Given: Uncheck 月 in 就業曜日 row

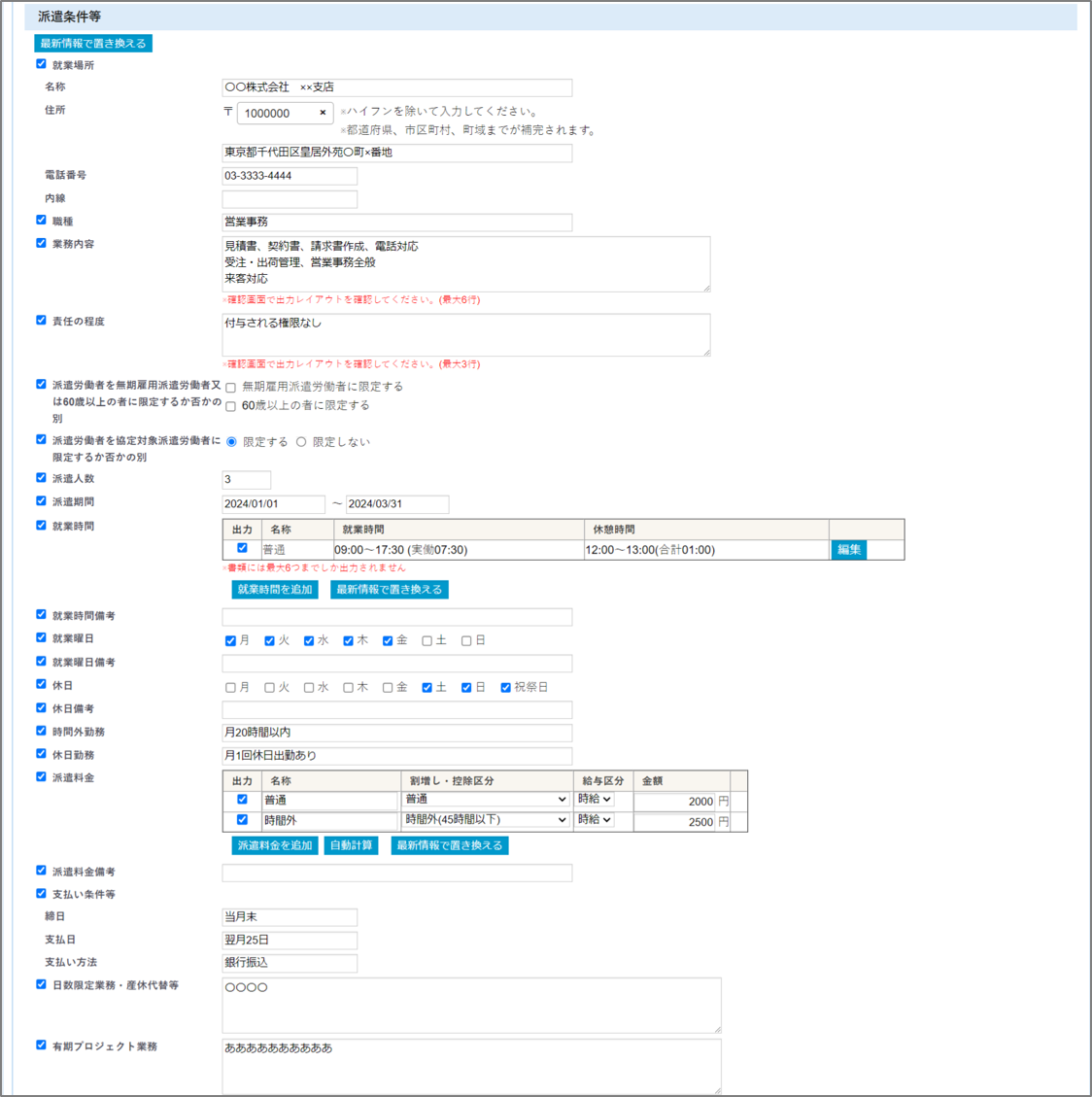Looking at the screenshot, I should [231, 641].
